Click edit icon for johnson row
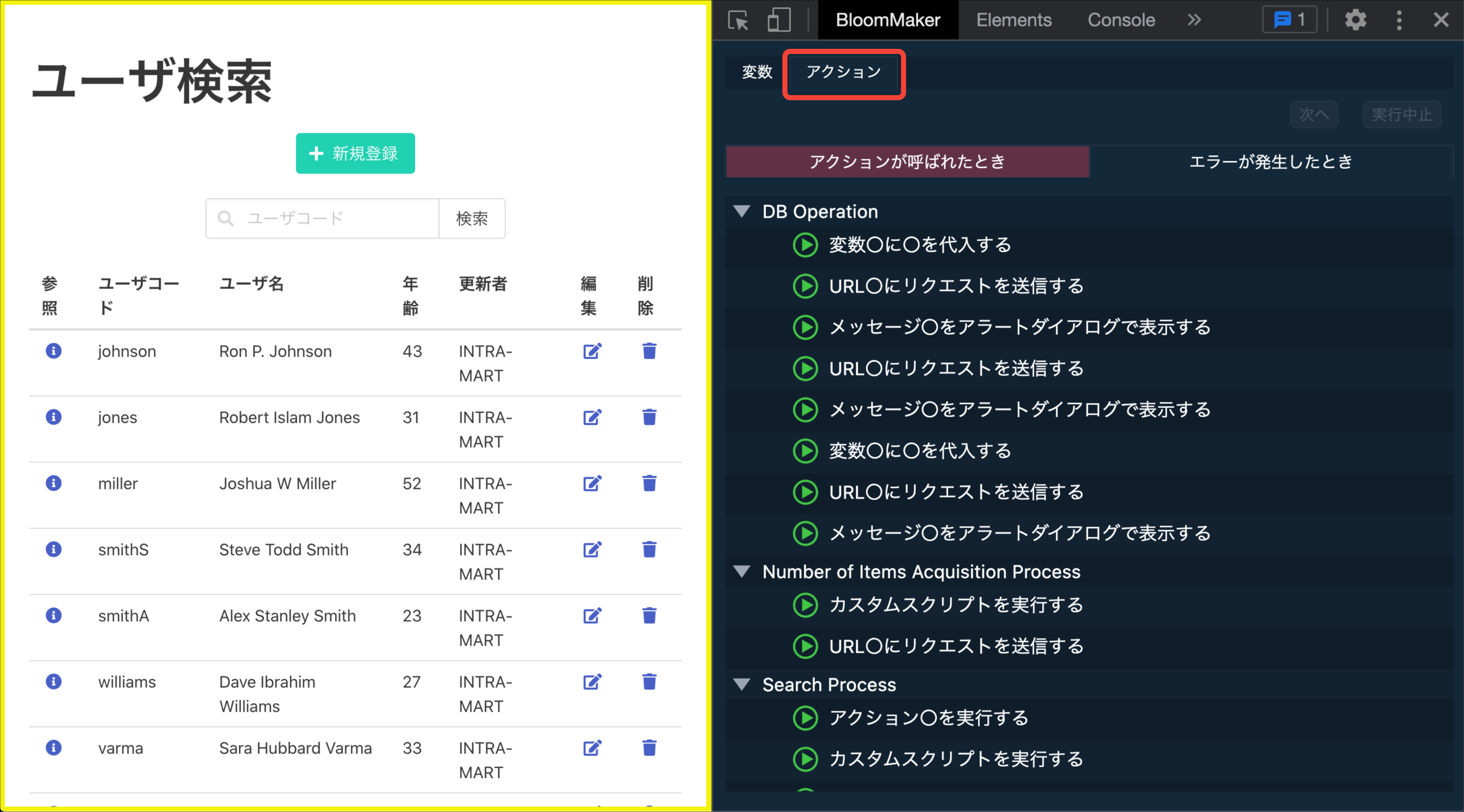 click(592, 351)
